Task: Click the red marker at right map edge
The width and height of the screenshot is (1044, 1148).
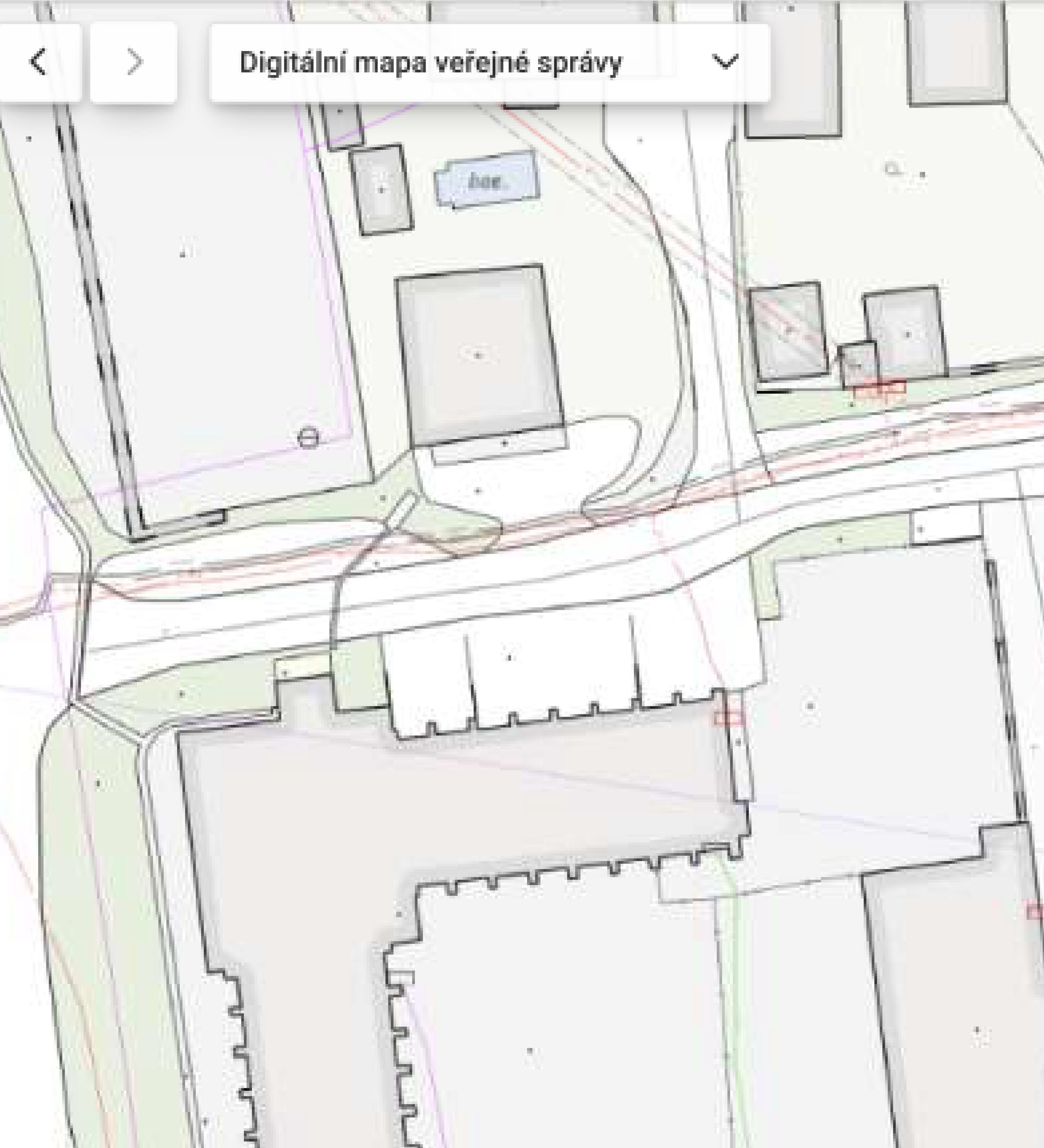Action: pyautogui.click(x=1035, y=912)
